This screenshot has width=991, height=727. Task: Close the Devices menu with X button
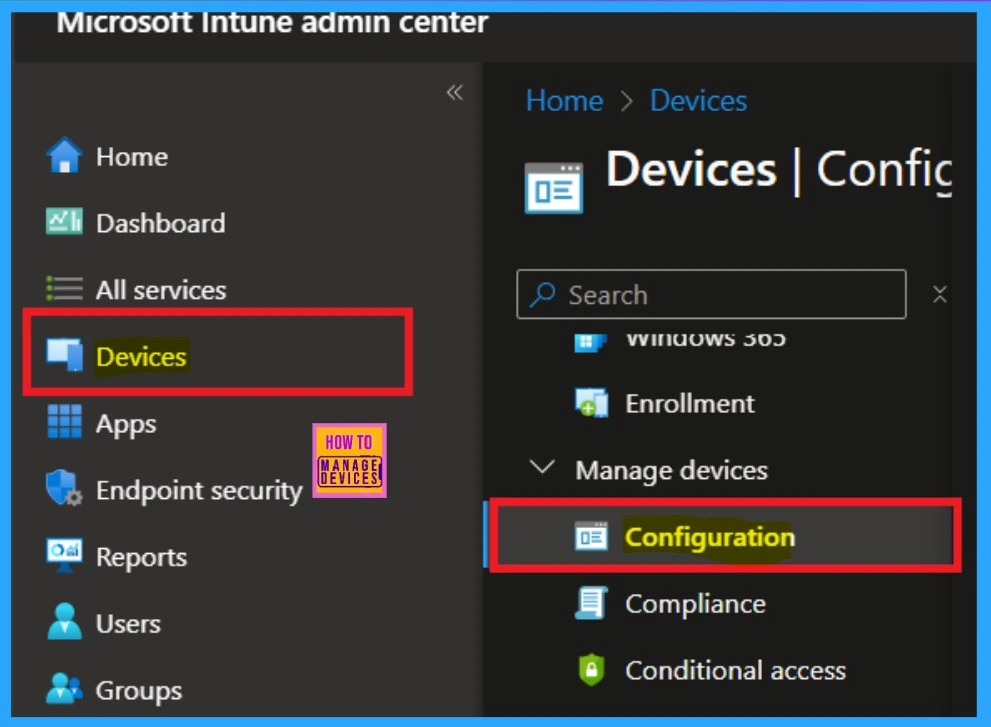tap(940, 294)
